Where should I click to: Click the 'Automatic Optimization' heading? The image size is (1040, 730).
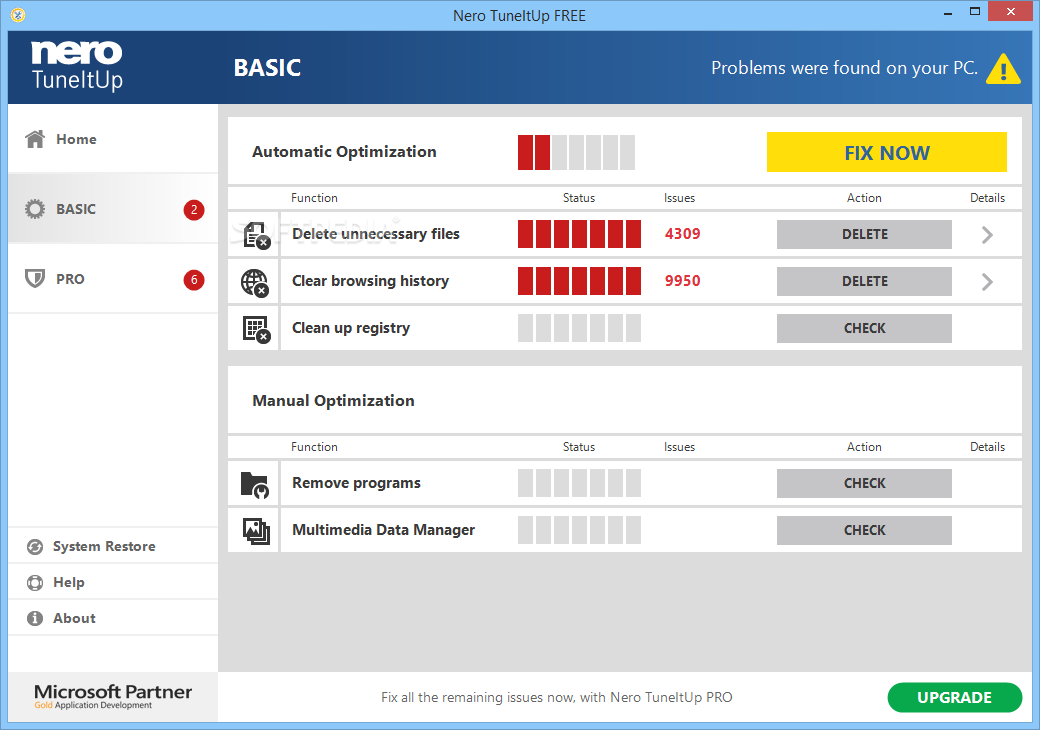point(344,152)
